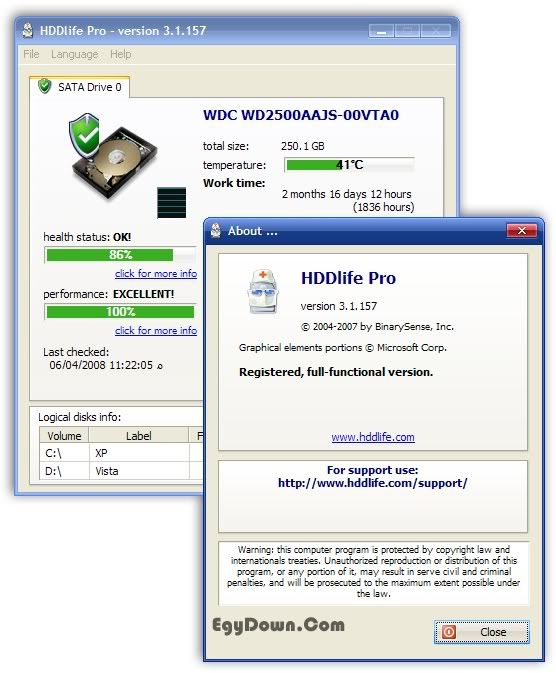This screenshot has height=673, width=556.
Task: Click health status 'click for more info' link
Action: pyautogui.click(x=156, y=273)
